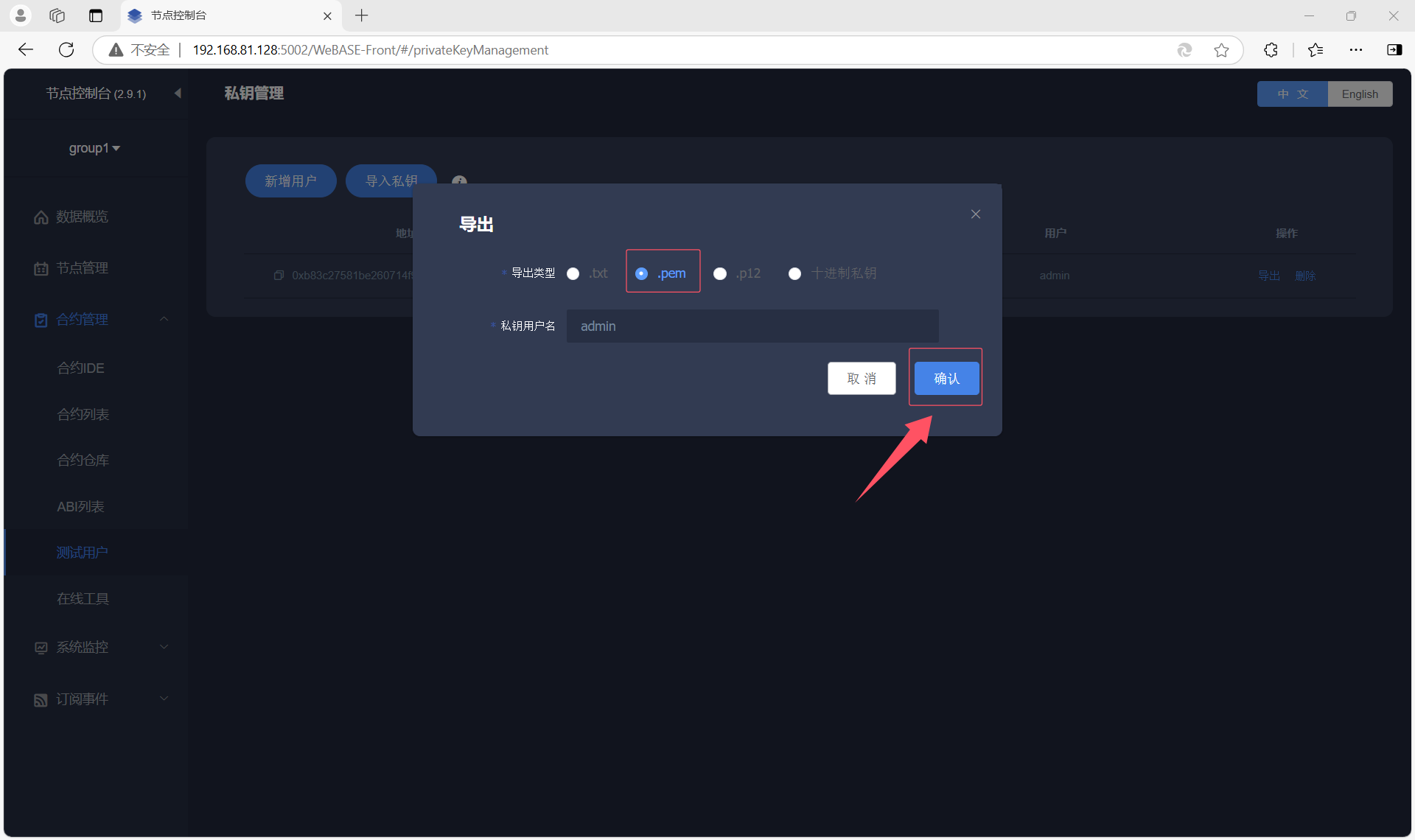
Task: Refresh the browser page
Action: (66, 50)
